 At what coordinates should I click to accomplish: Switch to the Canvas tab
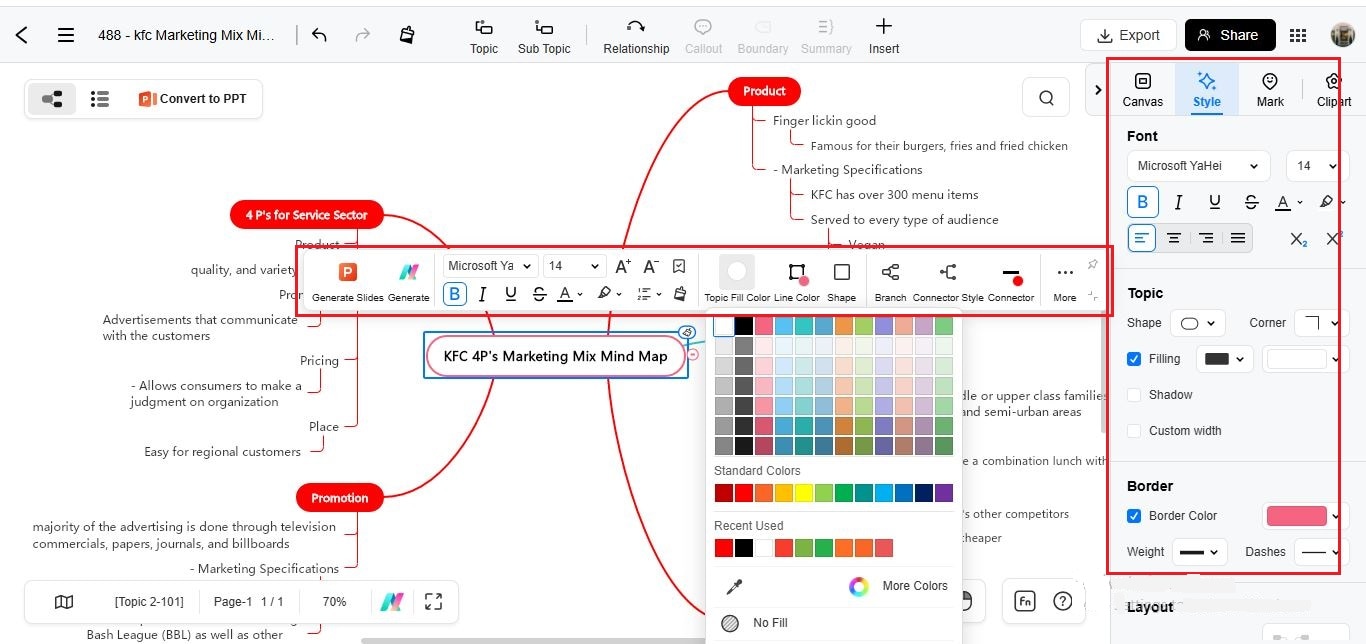click(x=1142, y=89)
